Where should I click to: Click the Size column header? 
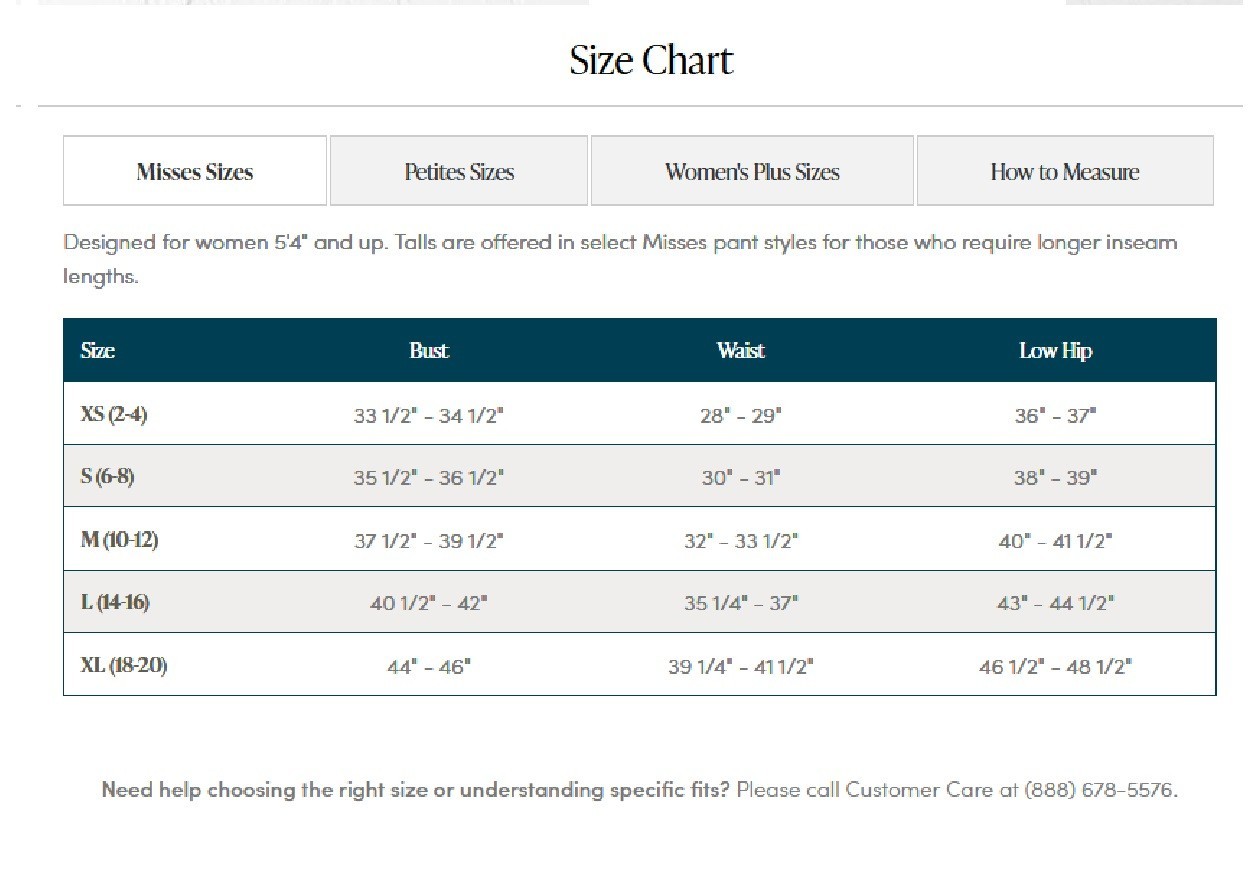[97, 351]
